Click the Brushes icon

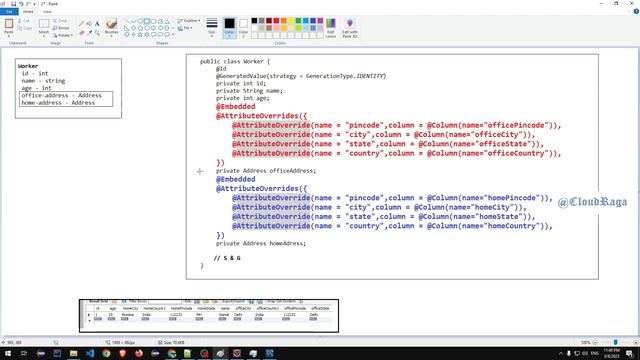[111, 24]
